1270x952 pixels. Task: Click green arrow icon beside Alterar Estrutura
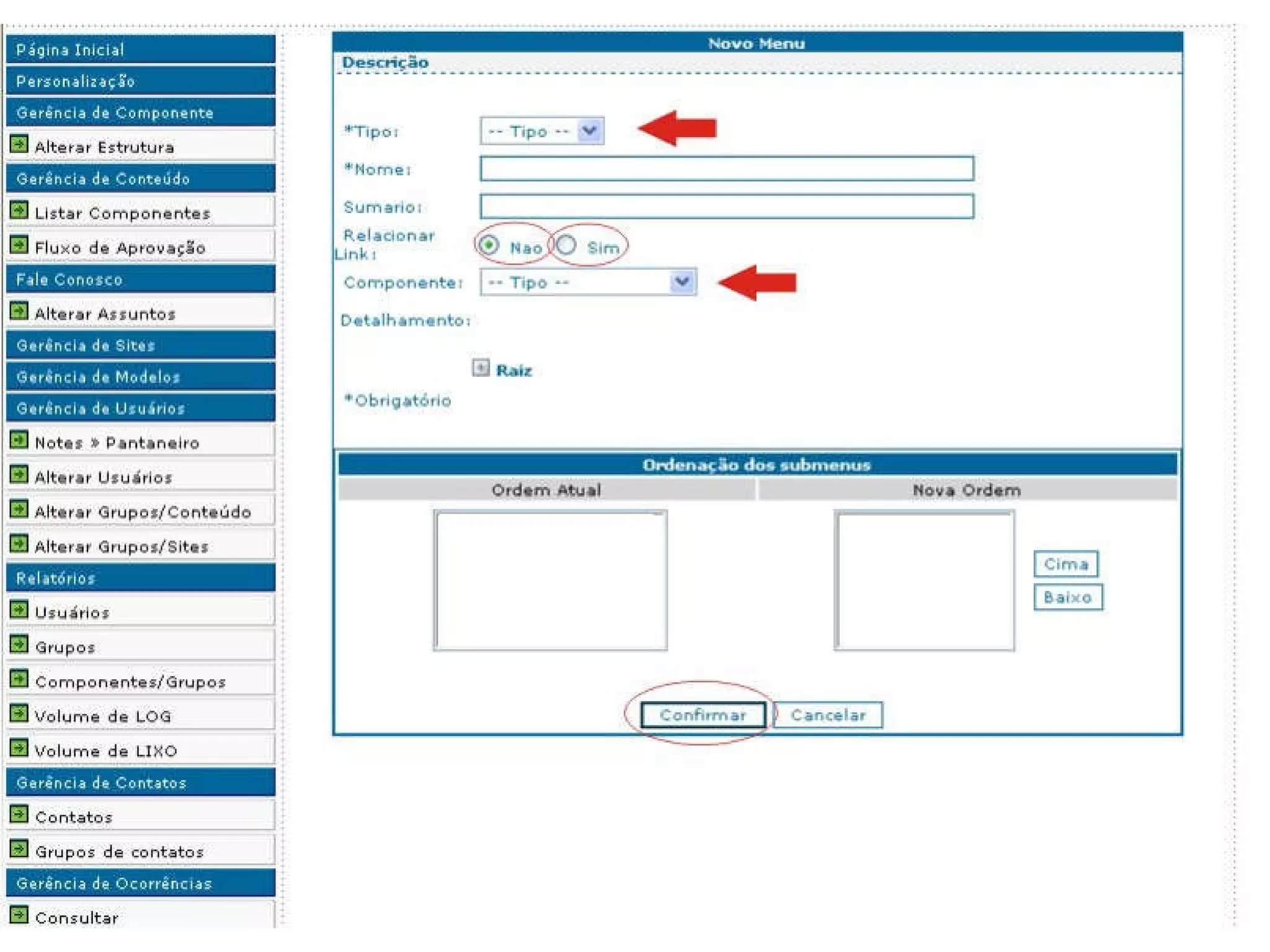19,144
